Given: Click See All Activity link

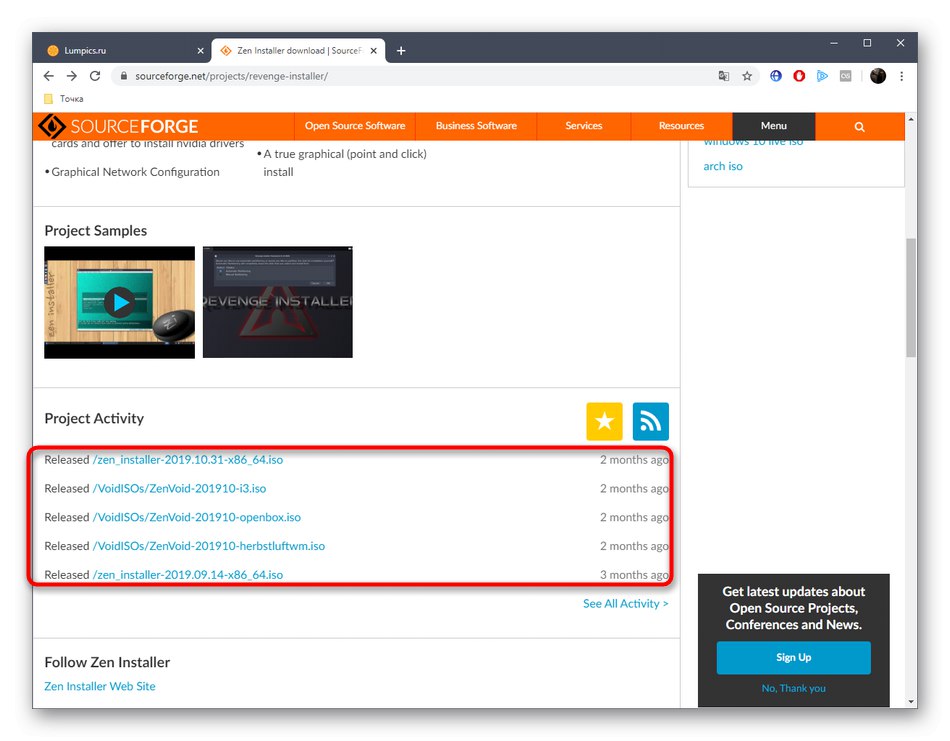Looking at the screenshot, I should coord(626,603).
